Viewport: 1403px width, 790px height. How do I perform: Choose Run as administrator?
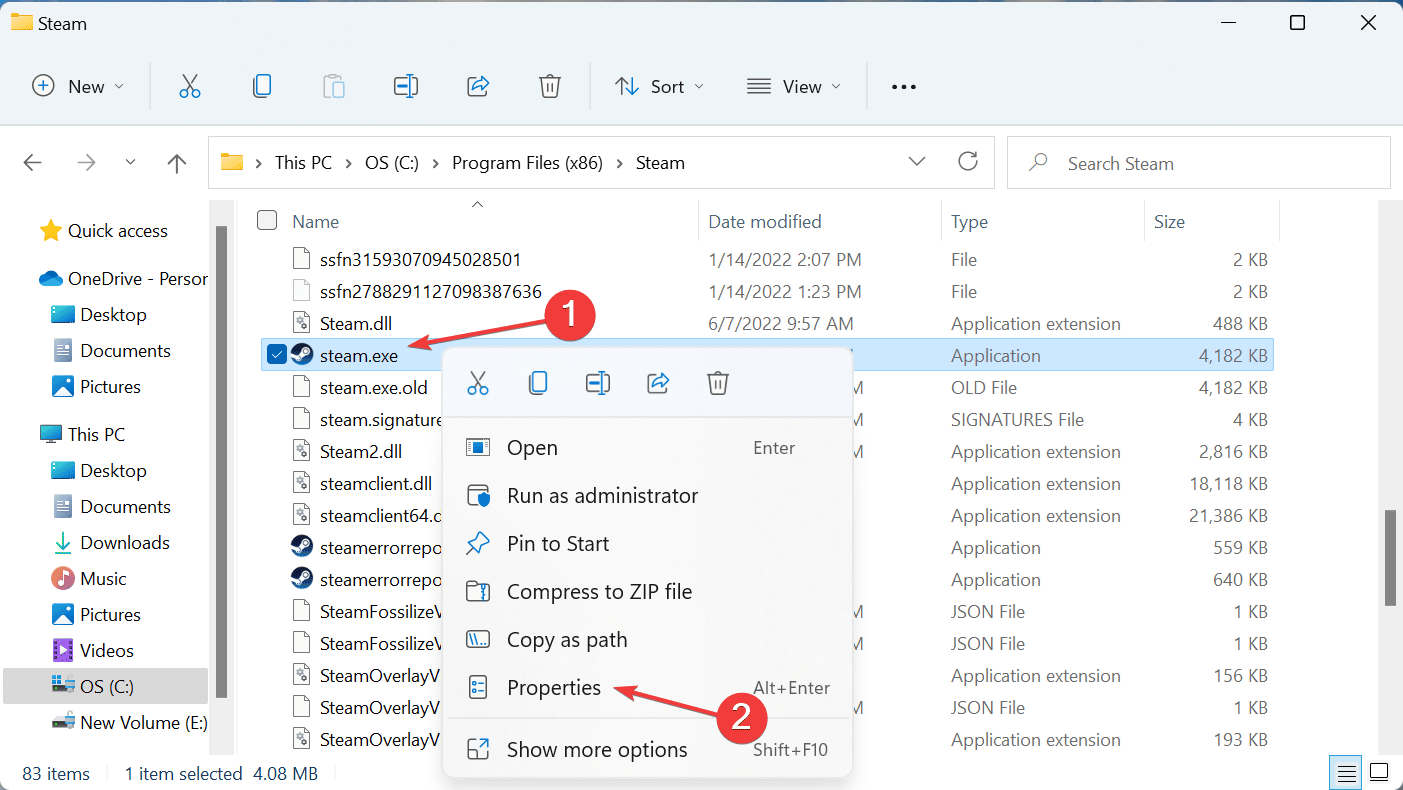pos(647,496)
